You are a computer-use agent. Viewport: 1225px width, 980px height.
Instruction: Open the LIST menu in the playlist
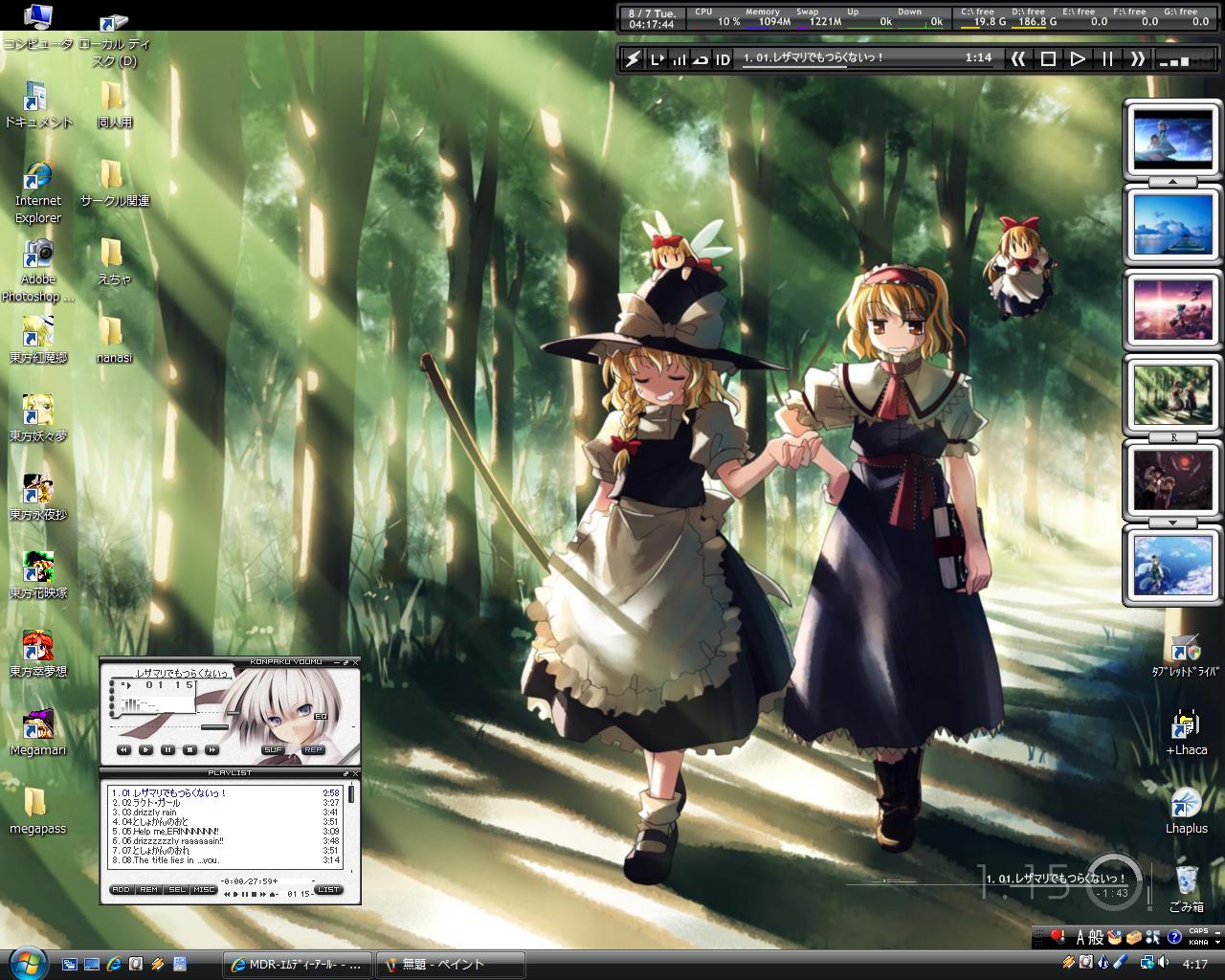click(328, 890)
